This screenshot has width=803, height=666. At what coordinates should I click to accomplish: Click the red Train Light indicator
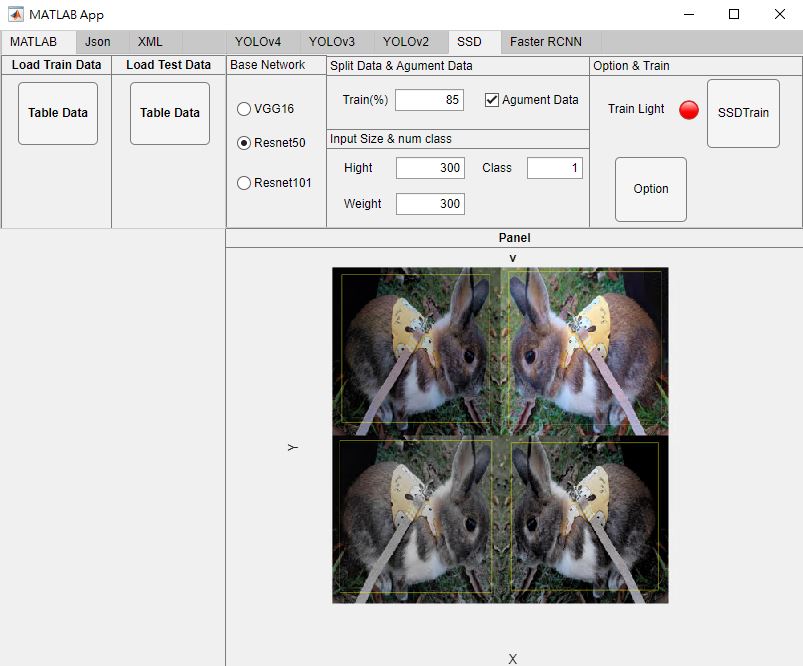tap(689, 110)
